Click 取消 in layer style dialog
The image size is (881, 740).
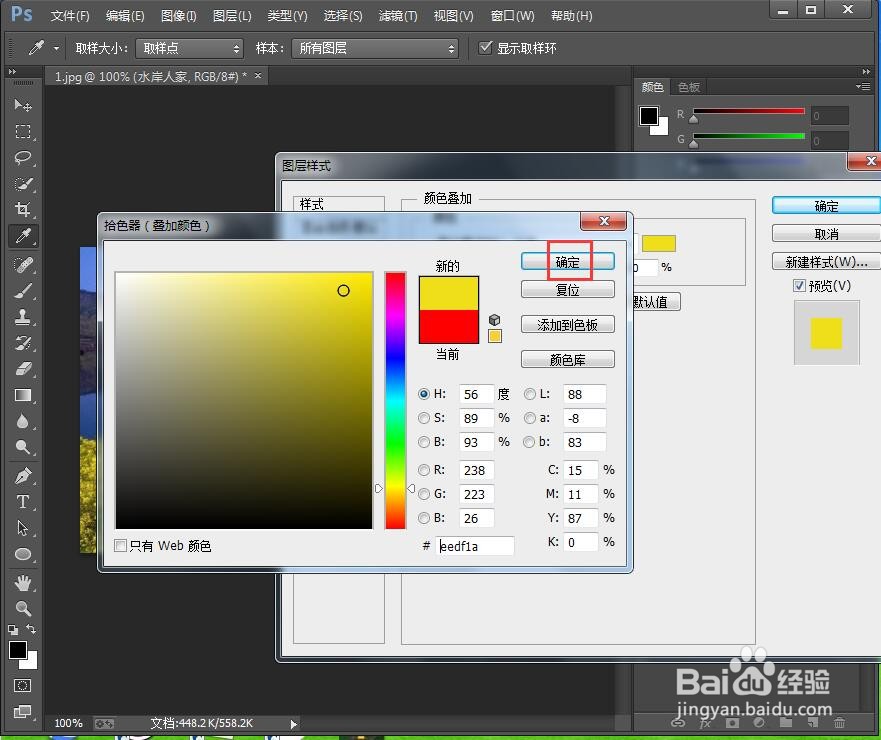826,234
